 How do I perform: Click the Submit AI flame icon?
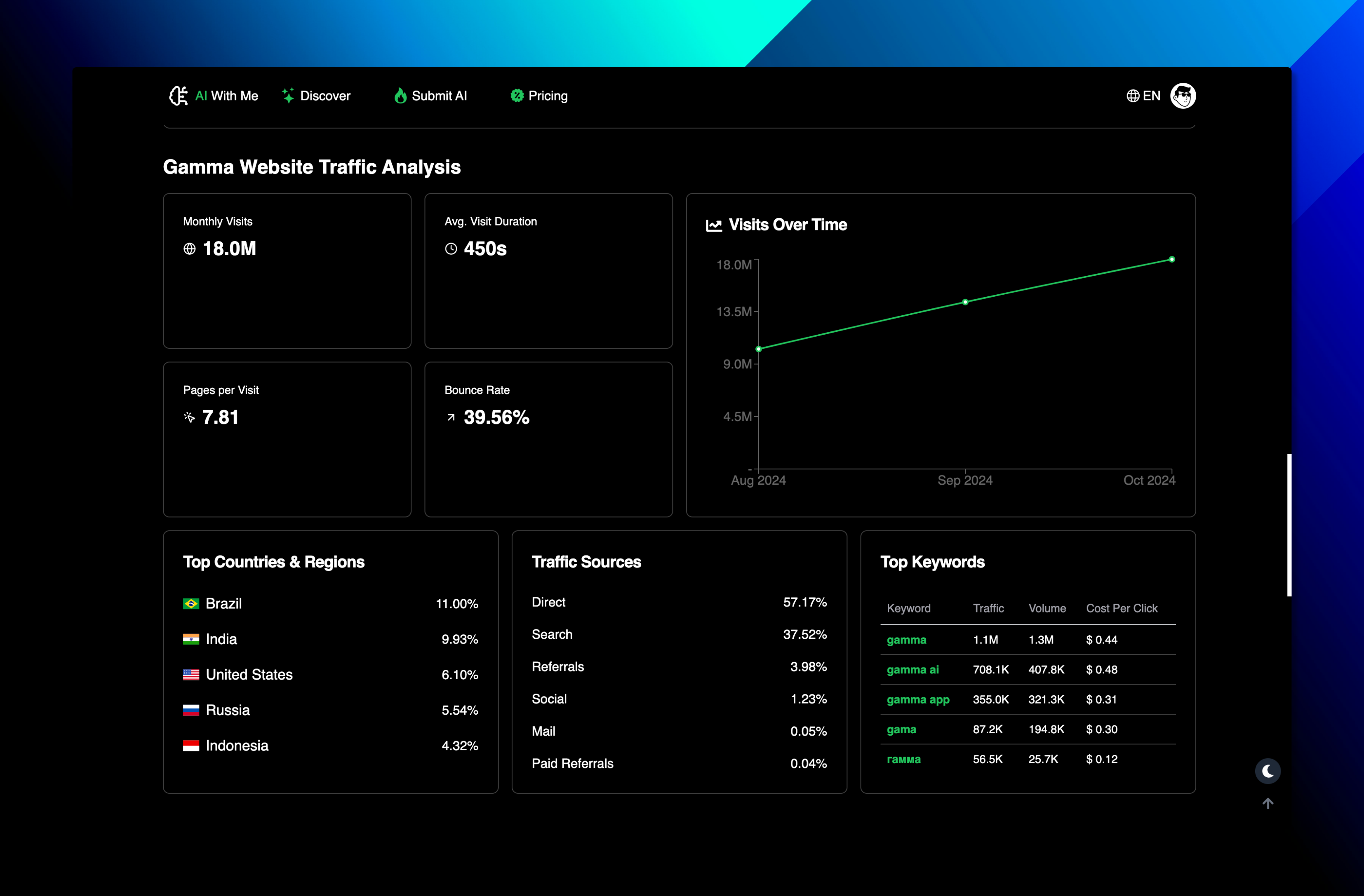(x=400, y=96)
